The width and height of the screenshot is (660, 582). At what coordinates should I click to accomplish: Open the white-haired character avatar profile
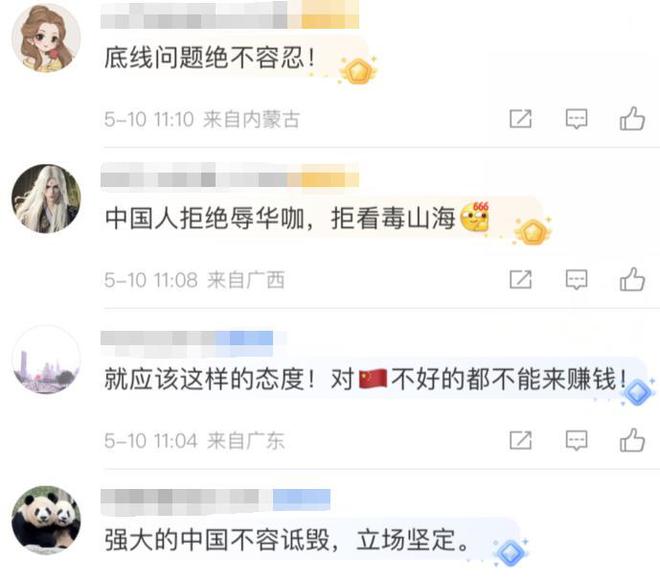46,199
